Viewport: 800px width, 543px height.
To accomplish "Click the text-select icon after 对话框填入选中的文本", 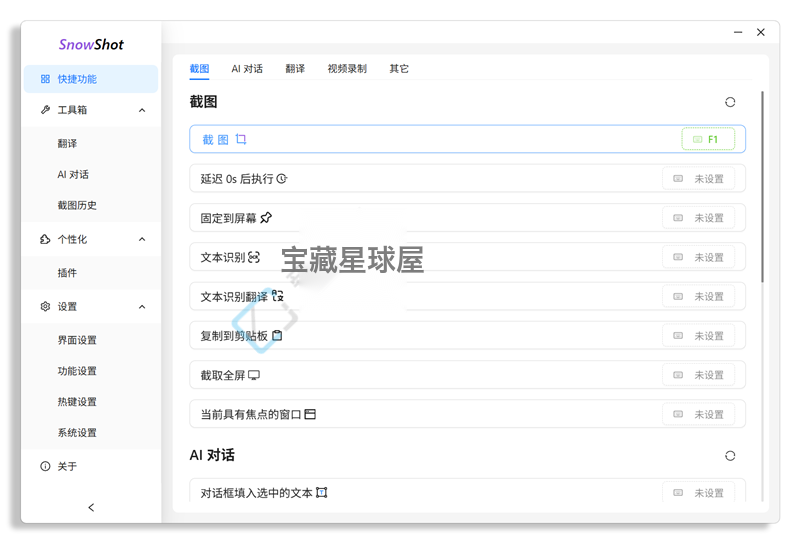I will [321, 492].
